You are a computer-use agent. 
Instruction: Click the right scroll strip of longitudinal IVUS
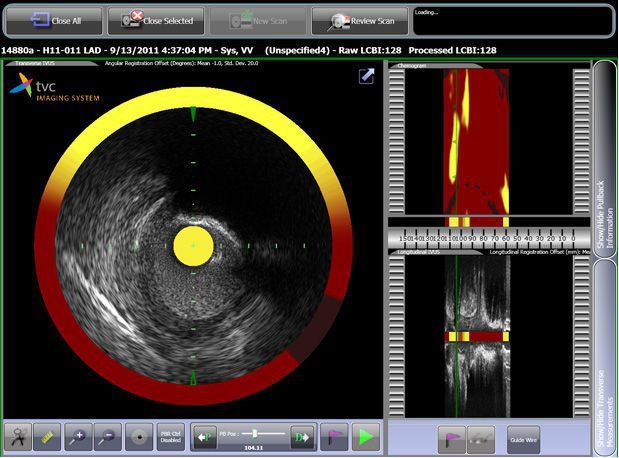581,336
